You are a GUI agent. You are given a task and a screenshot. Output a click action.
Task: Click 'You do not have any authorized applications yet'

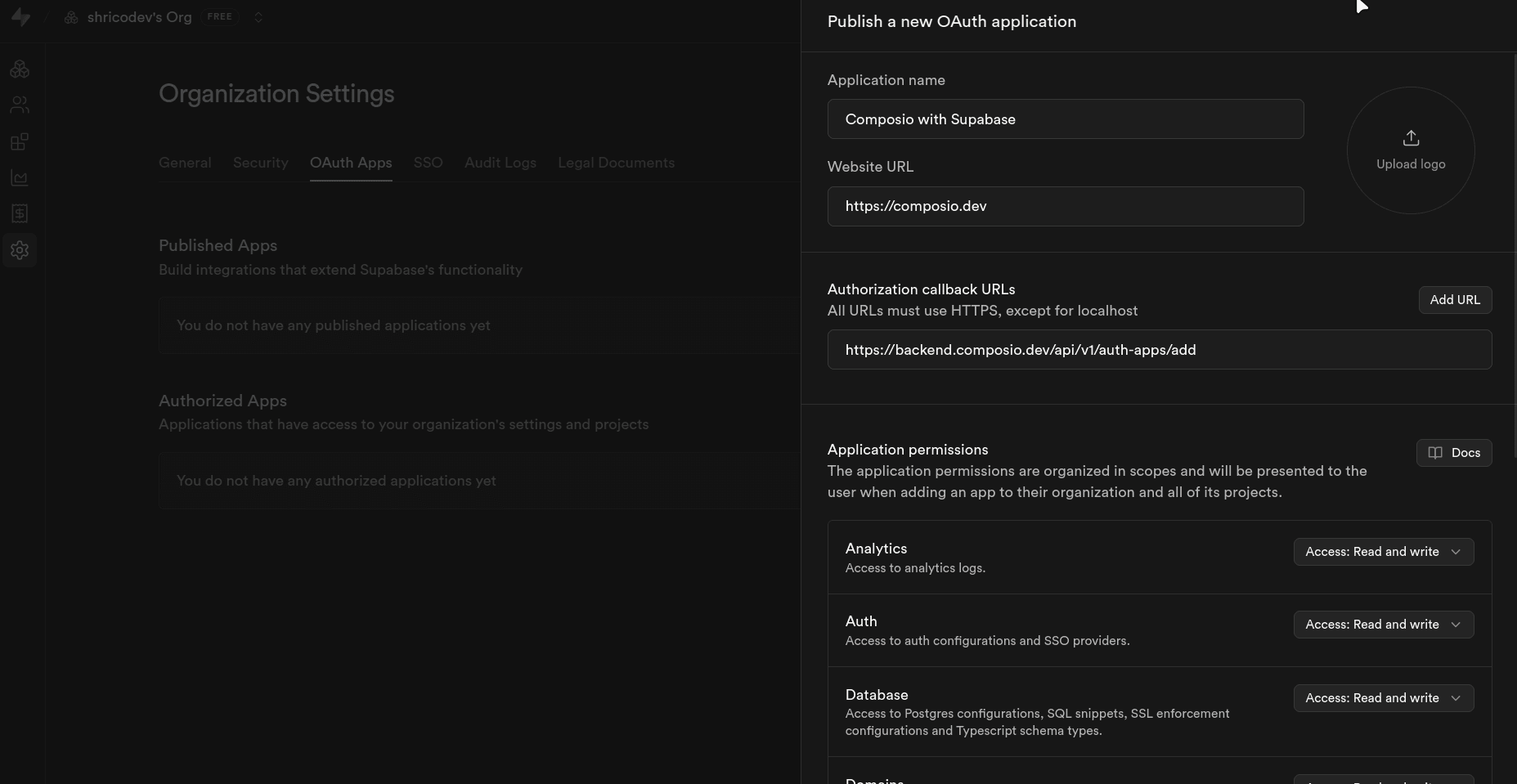[336, 481]
